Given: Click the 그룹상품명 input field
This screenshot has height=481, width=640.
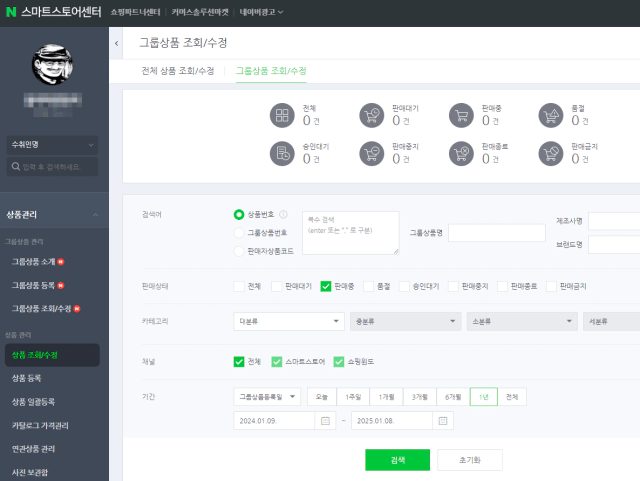Looking at the screenshot, I should point(497,233).
